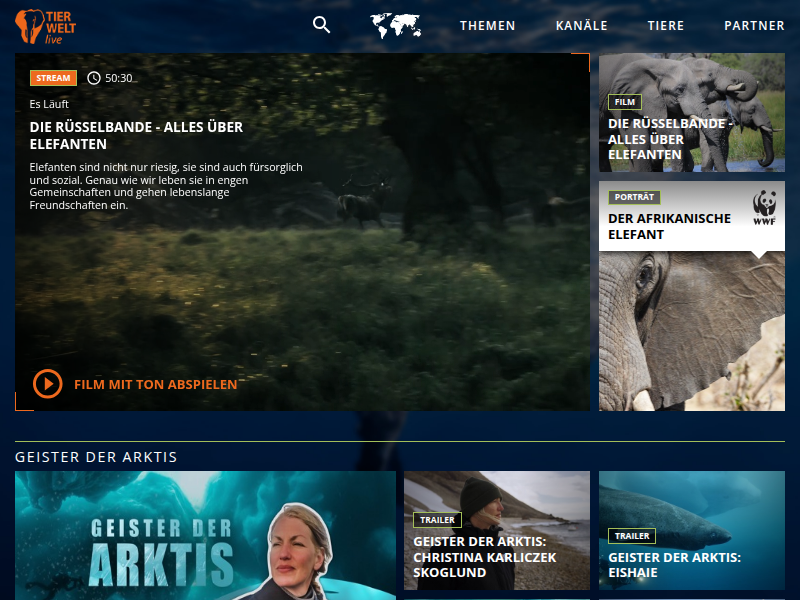Click the FILM badge on elephant card
The image size is (800, 600).
625,102
